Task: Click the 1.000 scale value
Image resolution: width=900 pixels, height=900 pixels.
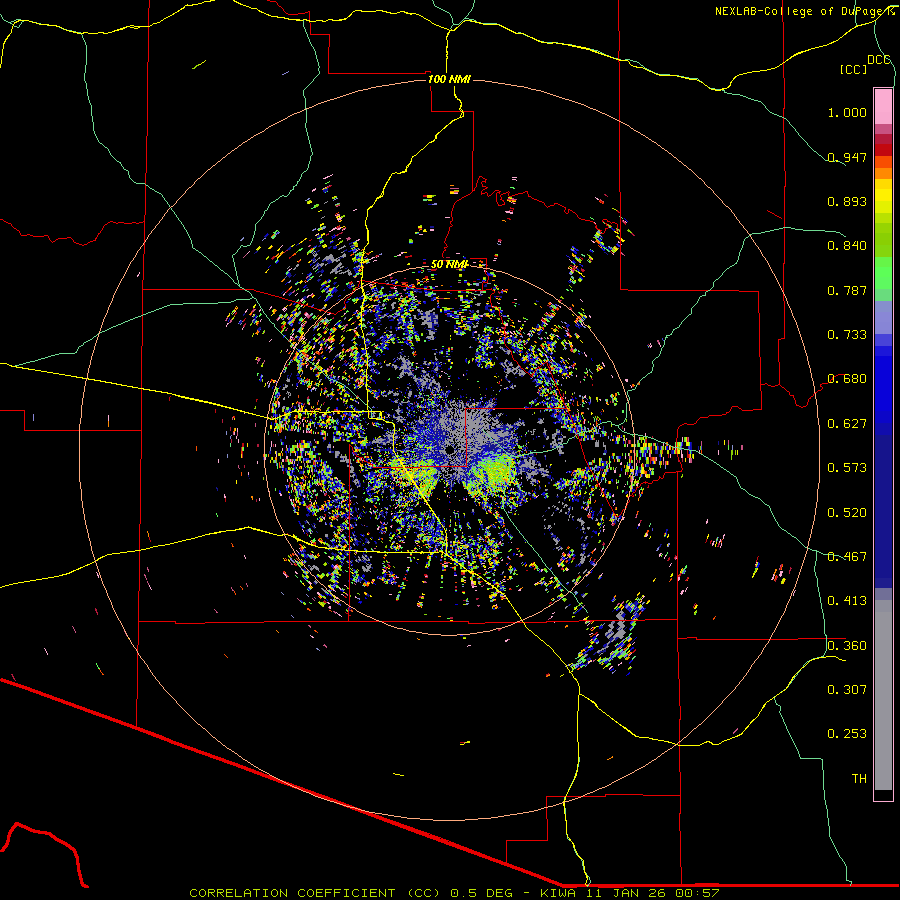Action: click(x=847, y=112)
